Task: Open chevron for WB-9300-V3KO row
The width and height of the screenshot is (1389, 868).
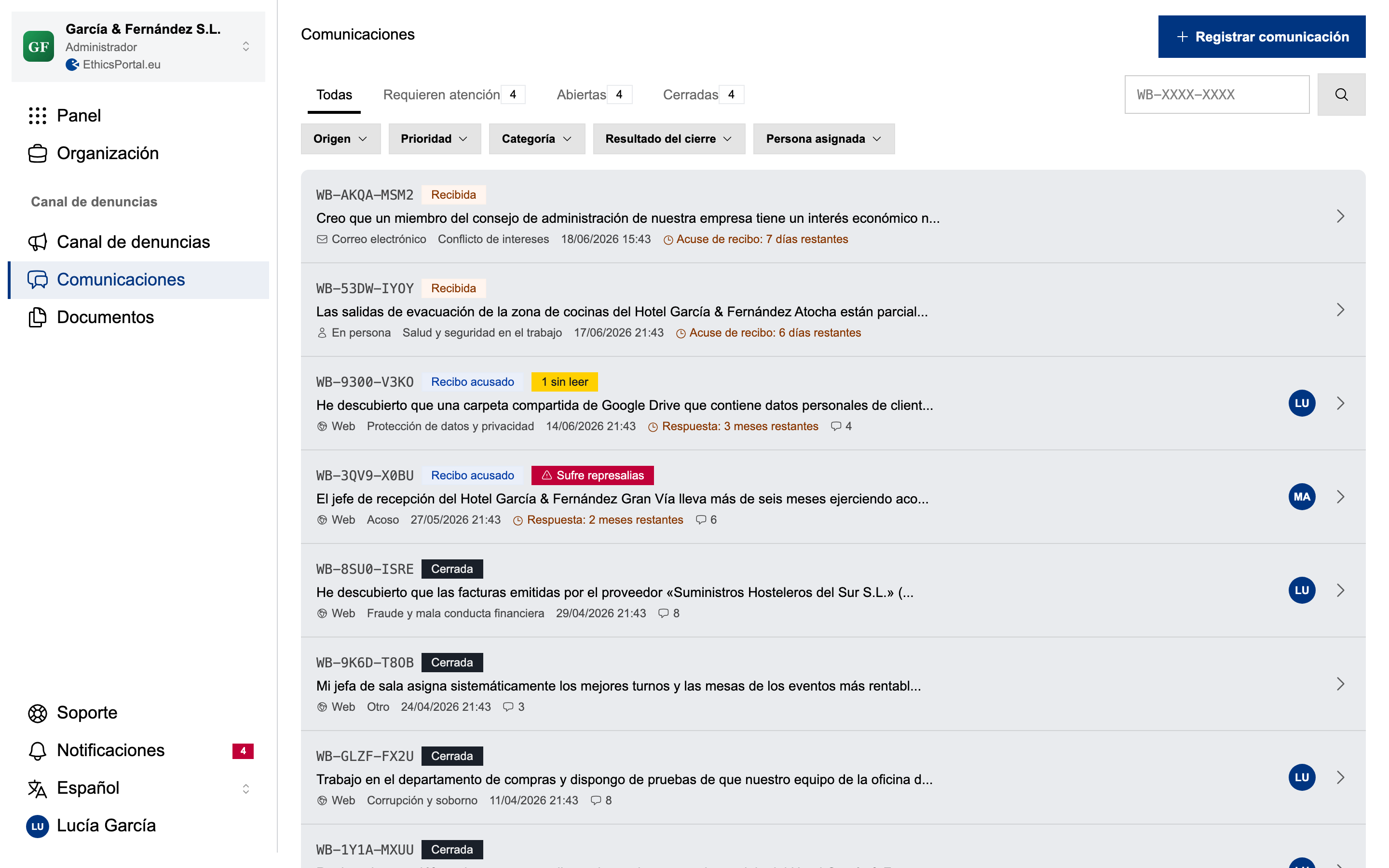Action: pyautogui.click(x=1340, y=404)
